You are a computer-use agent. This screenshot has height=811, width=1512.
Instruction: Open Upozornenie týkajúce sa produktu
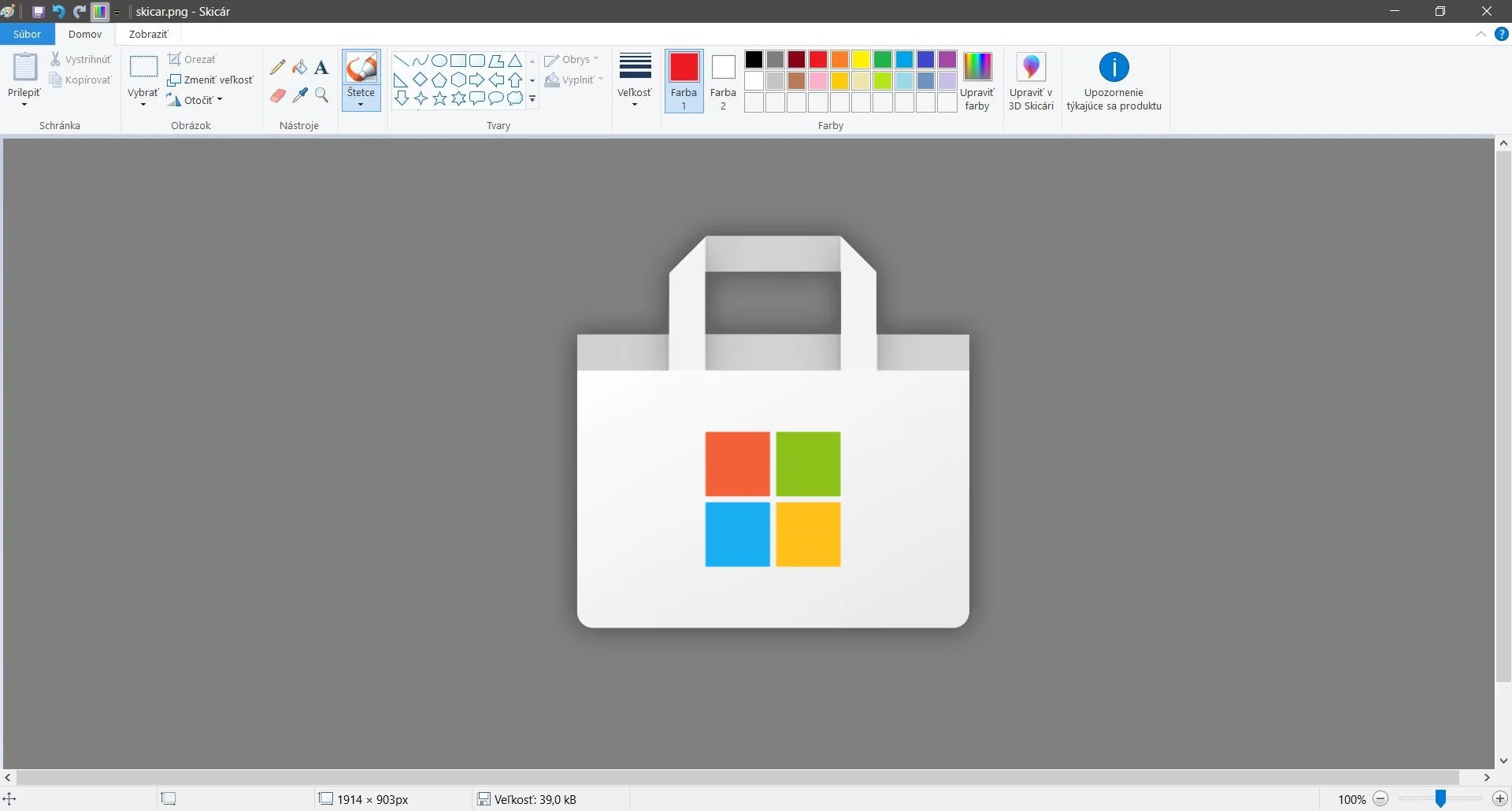click(1114, 80)
